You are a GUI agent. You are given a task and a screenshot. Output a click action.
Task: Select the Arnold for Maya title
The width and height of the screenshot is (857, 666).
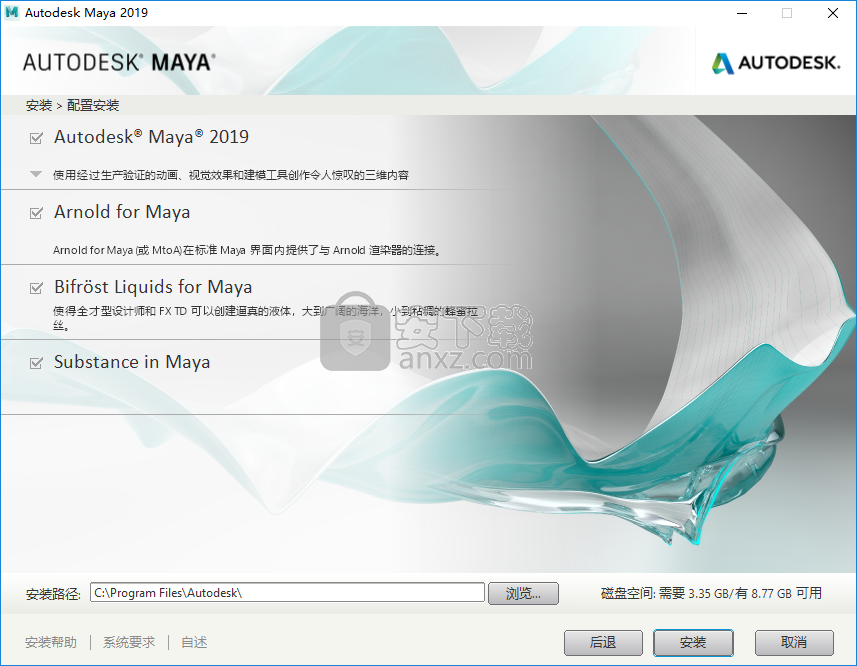(x=122, y=212)
